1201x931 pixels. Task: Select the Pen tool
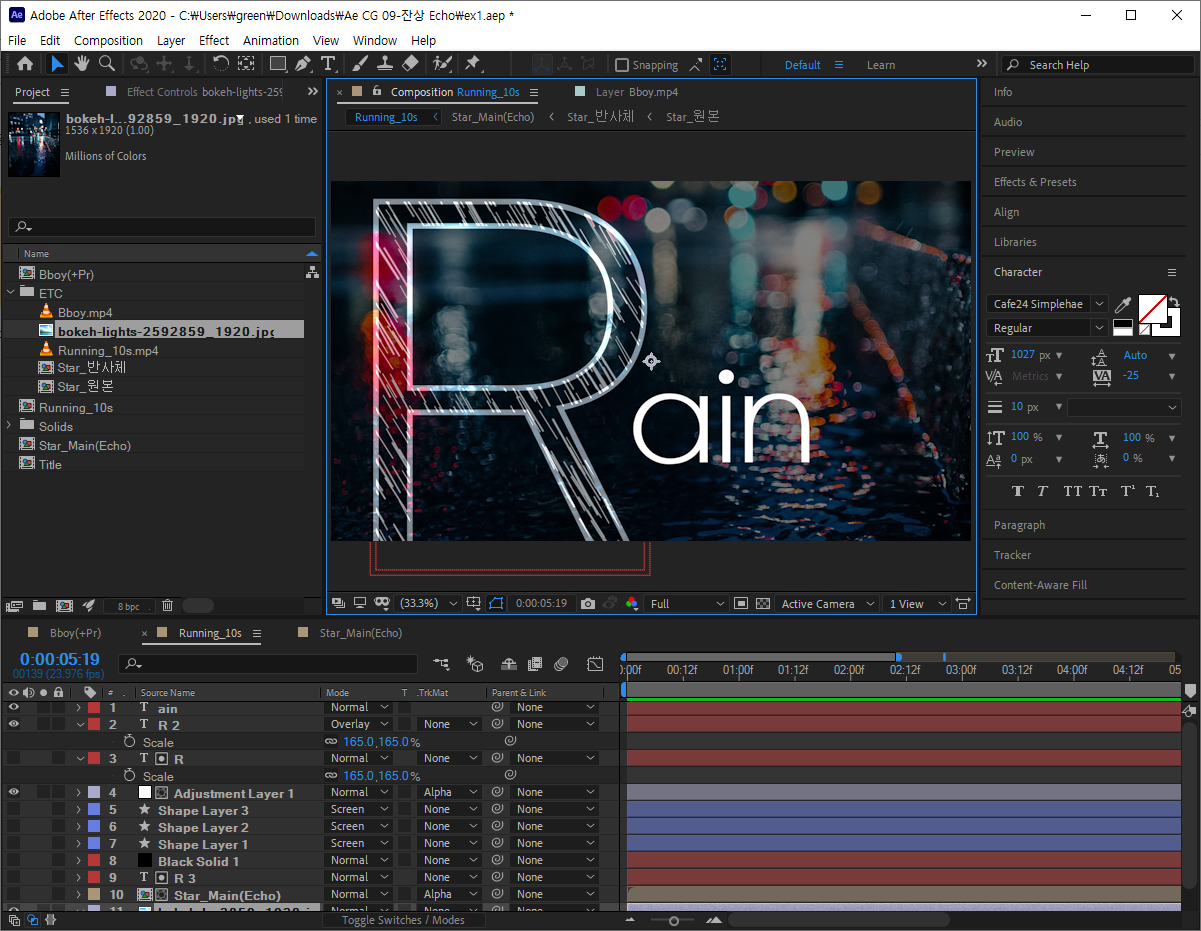pyautogui.click(x=303, y=64)
